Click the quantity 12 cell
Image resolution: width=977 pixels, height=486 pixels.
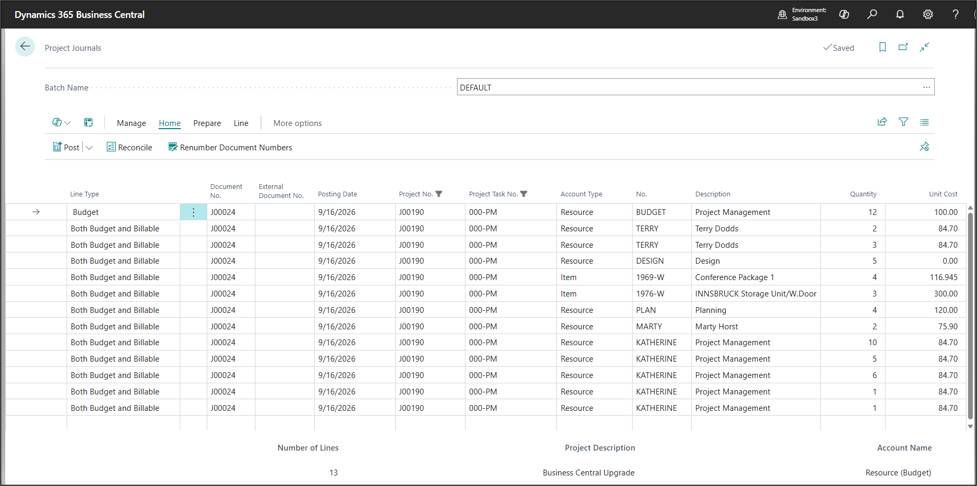pos(852,212)
